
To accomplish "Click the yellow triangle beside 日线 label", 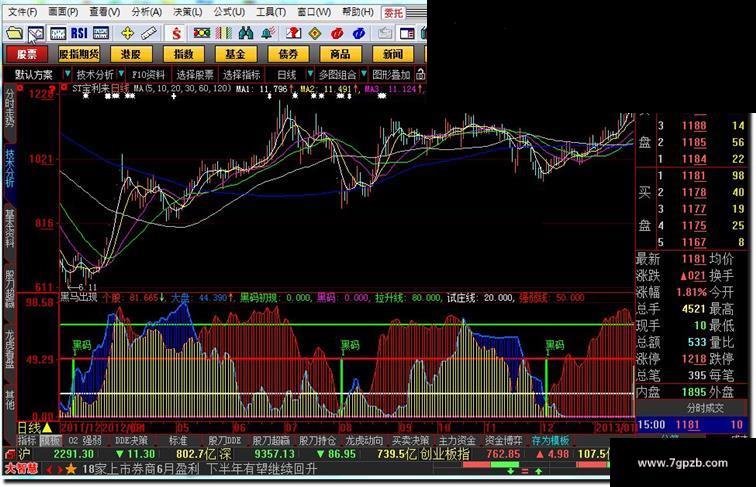I will 47,427.
